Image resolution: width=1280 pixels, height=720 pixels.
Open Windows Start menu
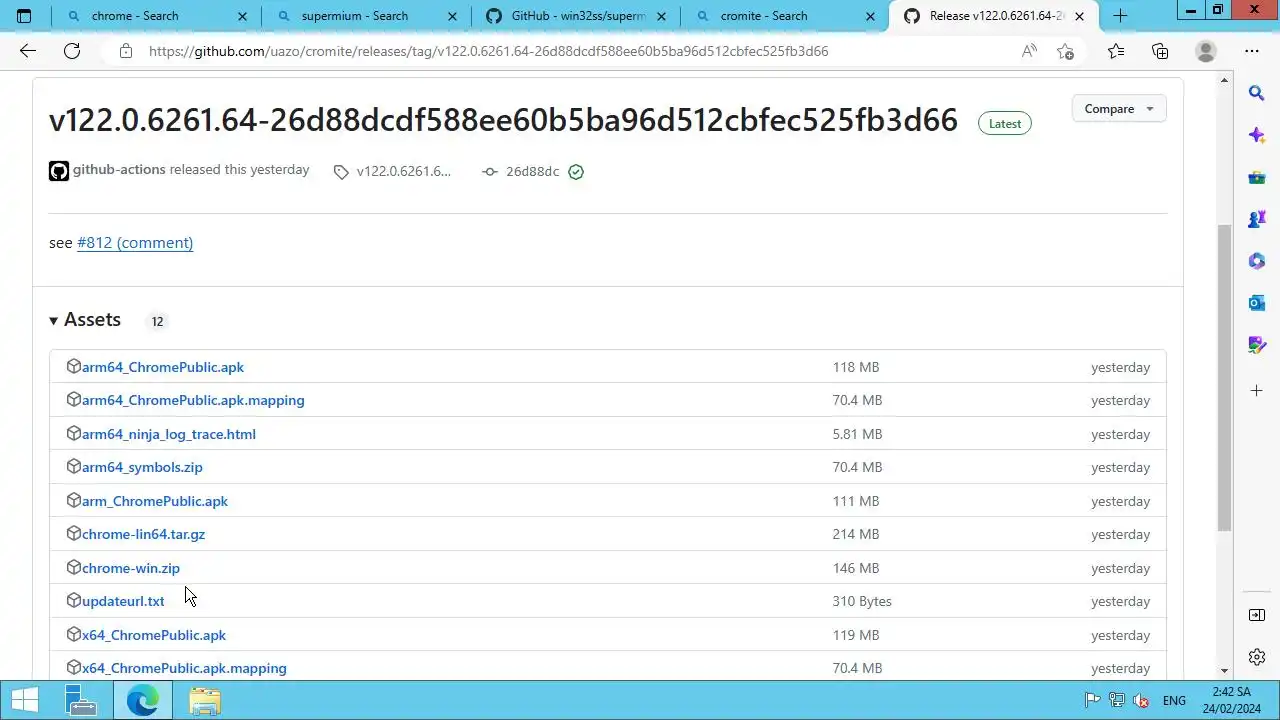pos(24,701)
